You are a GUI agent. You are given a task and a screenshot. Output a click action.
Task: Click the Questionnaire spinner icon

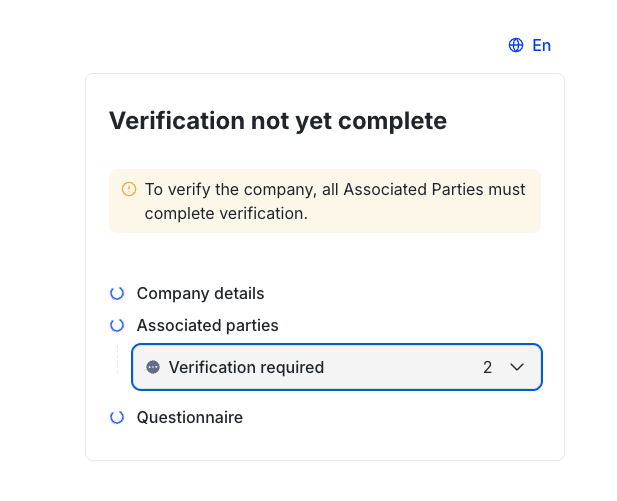point(117,417)
